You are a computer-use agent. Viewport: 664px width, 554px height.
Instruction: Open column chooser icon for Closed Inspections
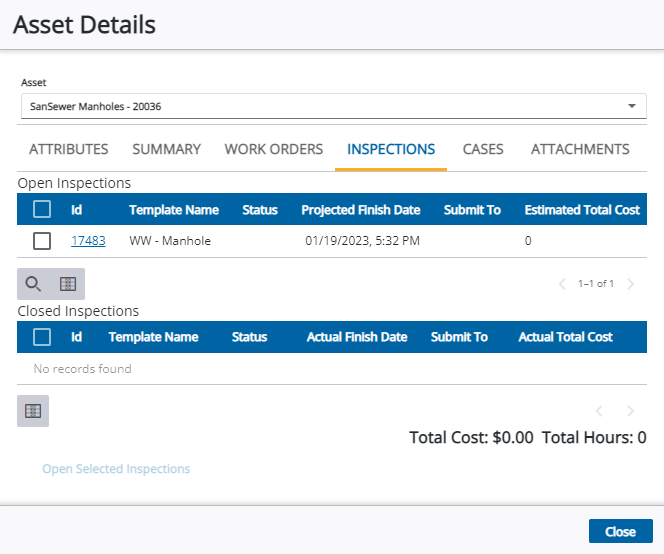click(x=33, y=411)
